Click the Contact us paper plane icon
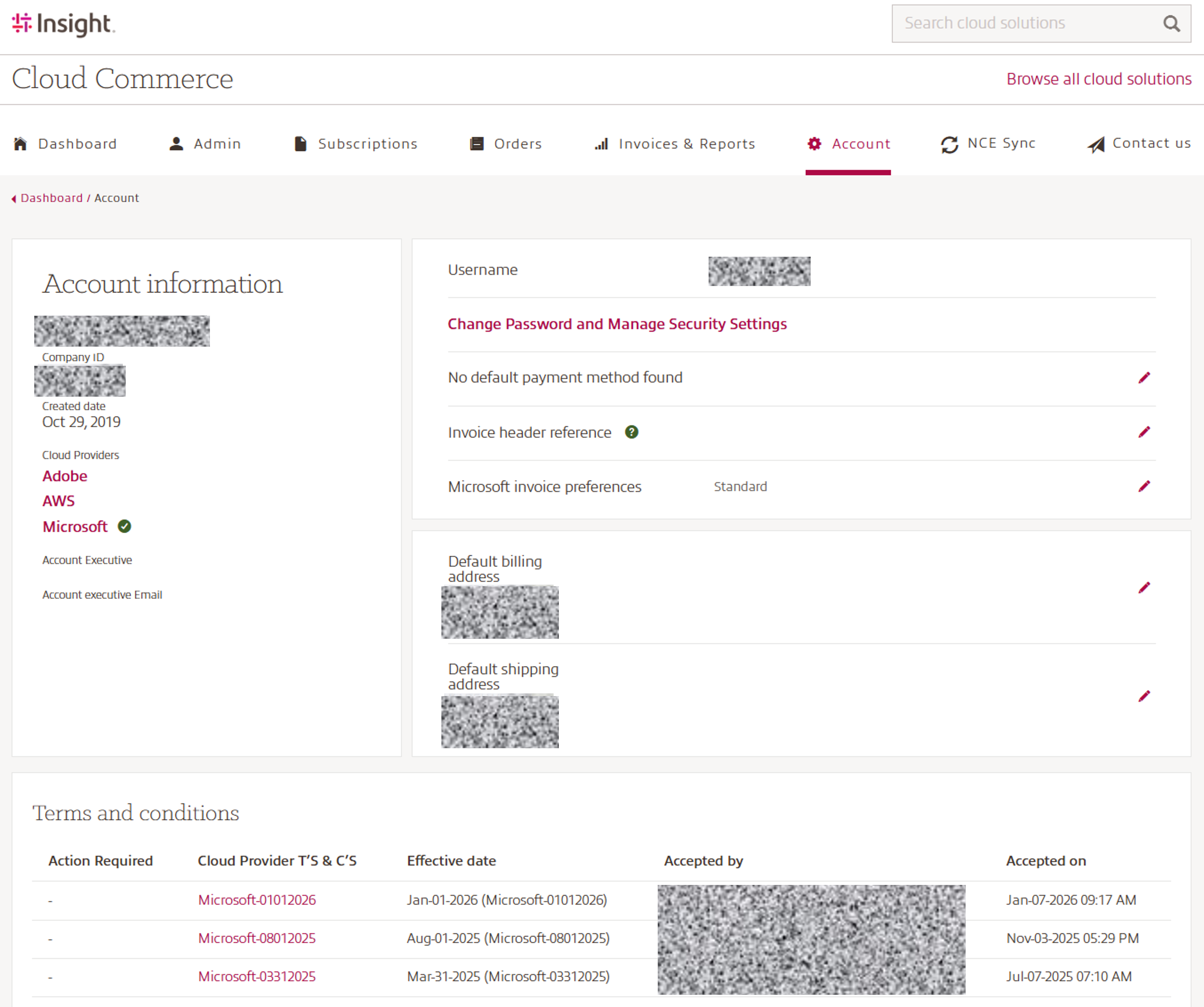 pyautogui.click(x=1097, y=144)
